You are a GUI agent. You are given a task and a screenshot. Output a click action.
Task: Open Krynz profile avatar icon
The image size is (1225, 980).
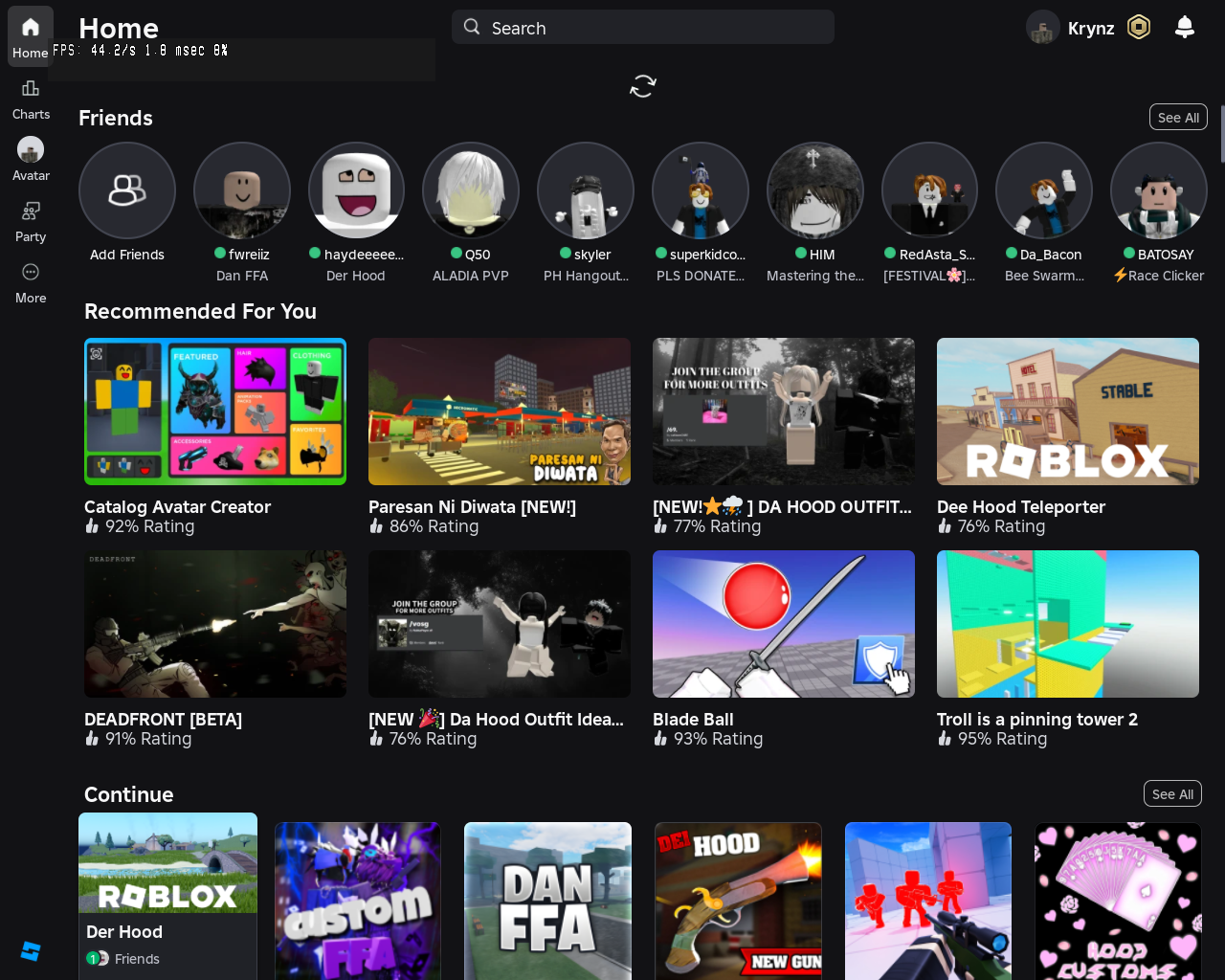click(1042, 27)
